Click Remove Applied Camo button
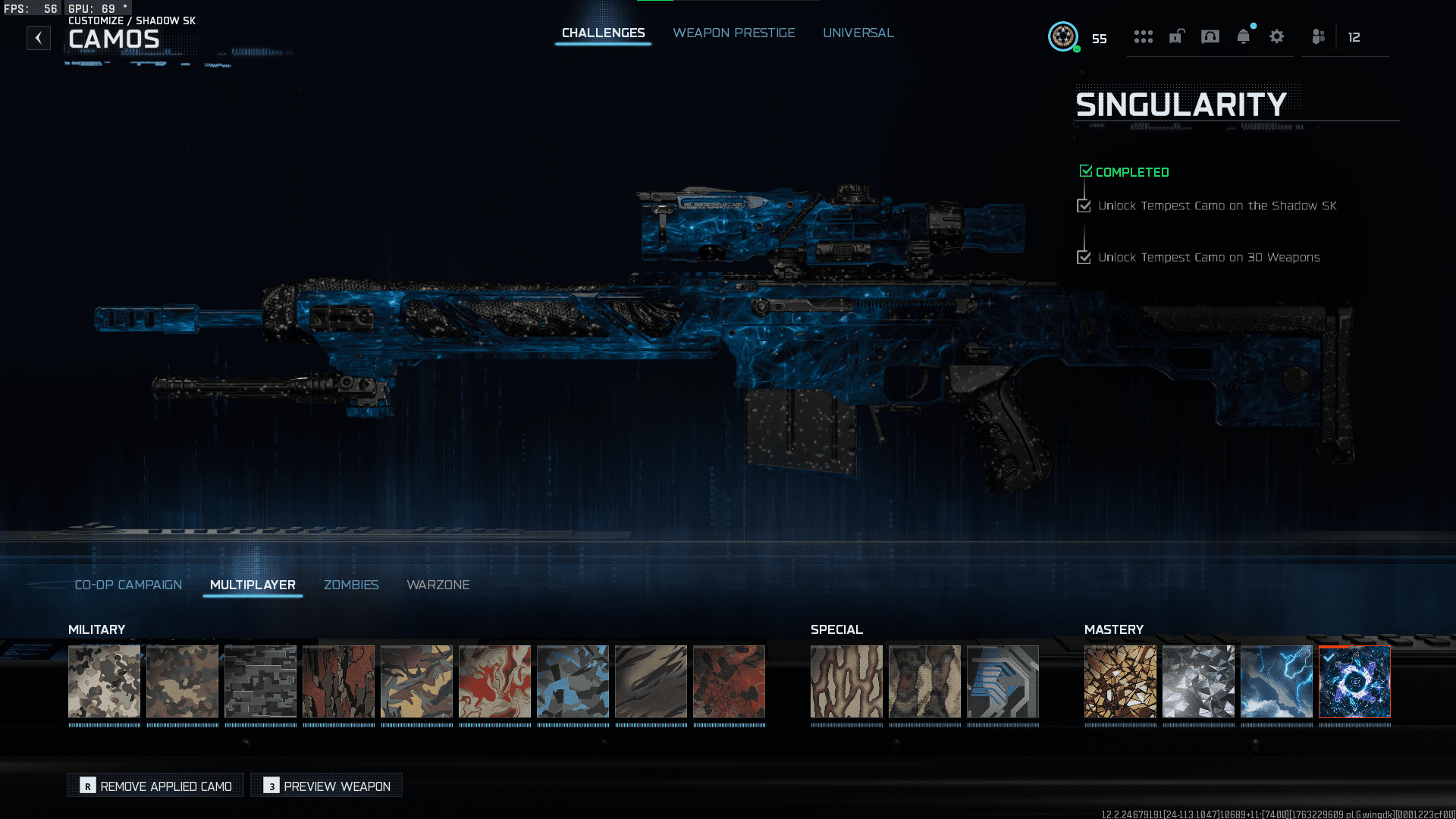1456x819 pixels. point(155,786)
